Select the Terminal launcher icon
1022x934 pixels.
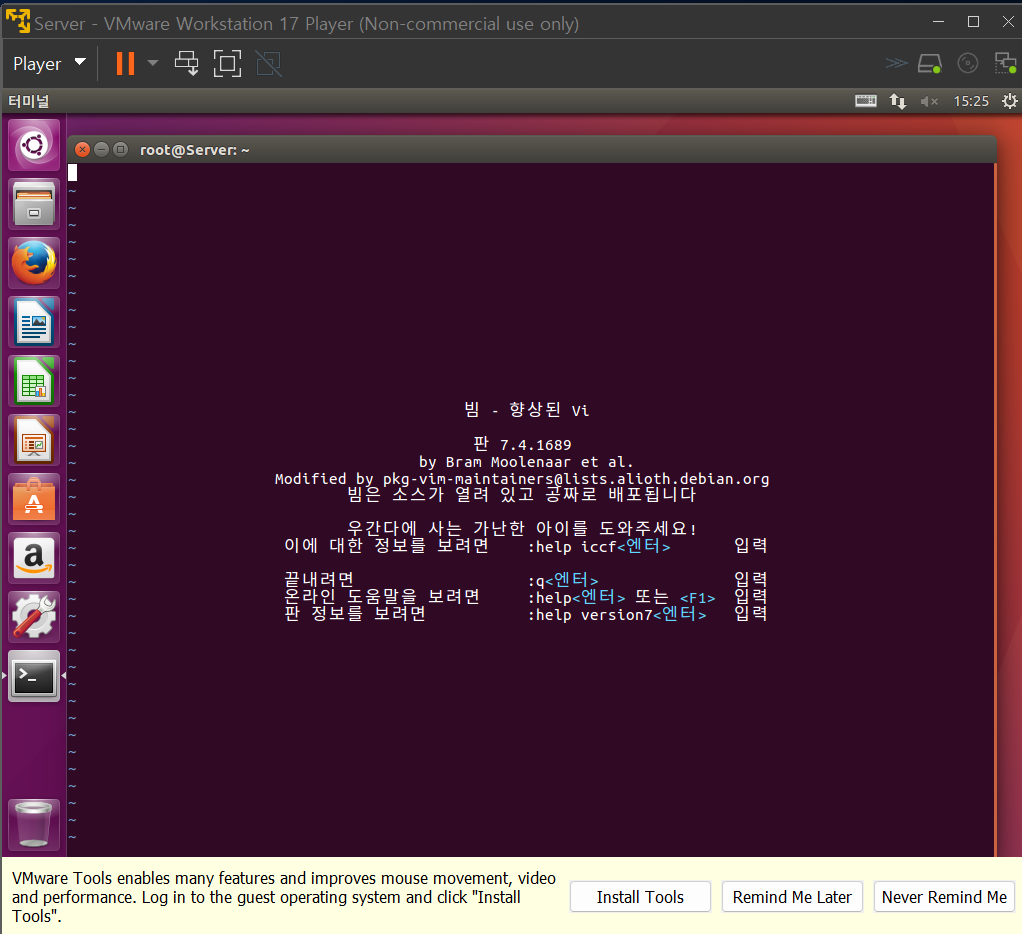point(34,676)
